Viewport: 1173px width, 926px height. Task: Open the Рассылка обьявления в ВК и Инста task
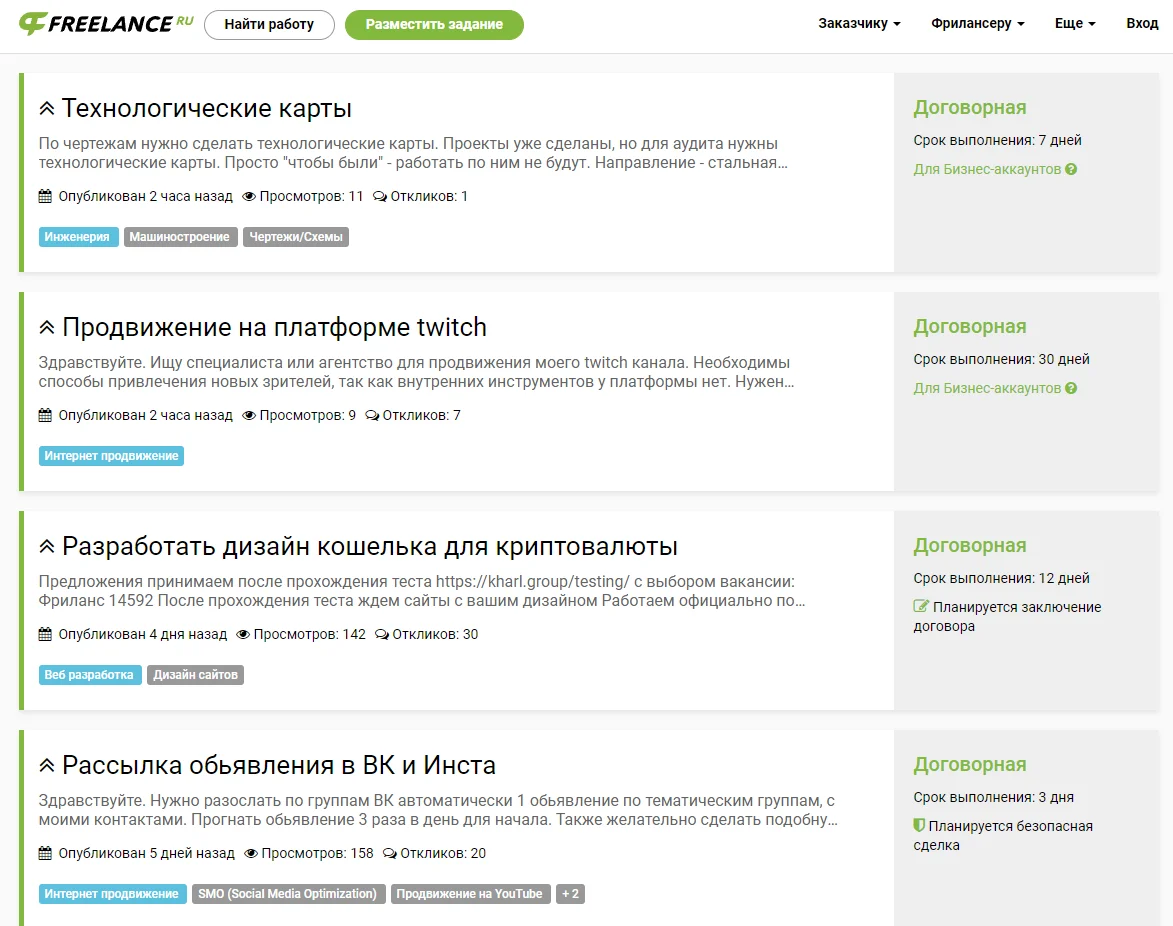[x=278, y=765]
